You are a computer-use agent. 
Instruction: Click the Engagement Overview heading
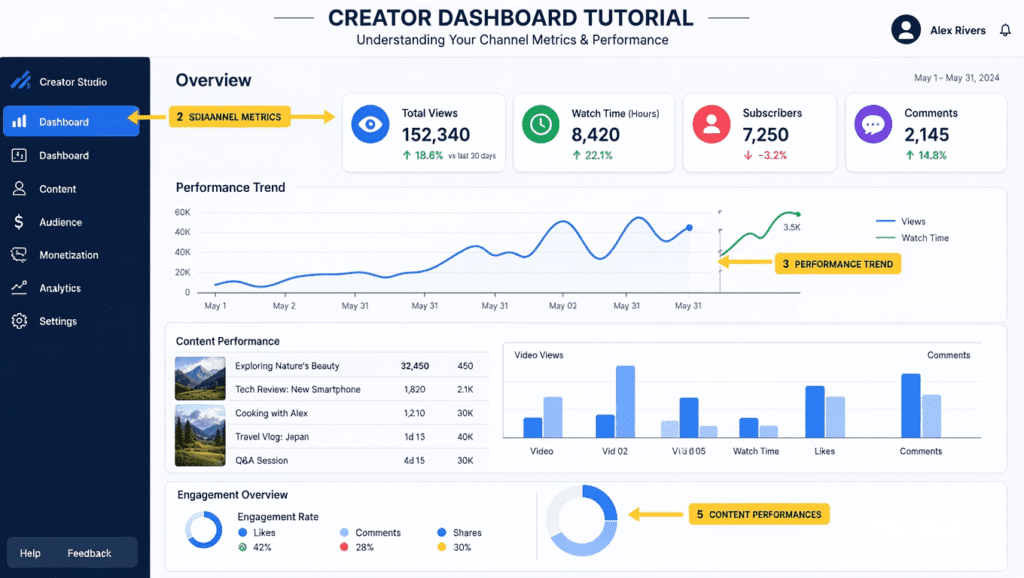coord(232,494)
